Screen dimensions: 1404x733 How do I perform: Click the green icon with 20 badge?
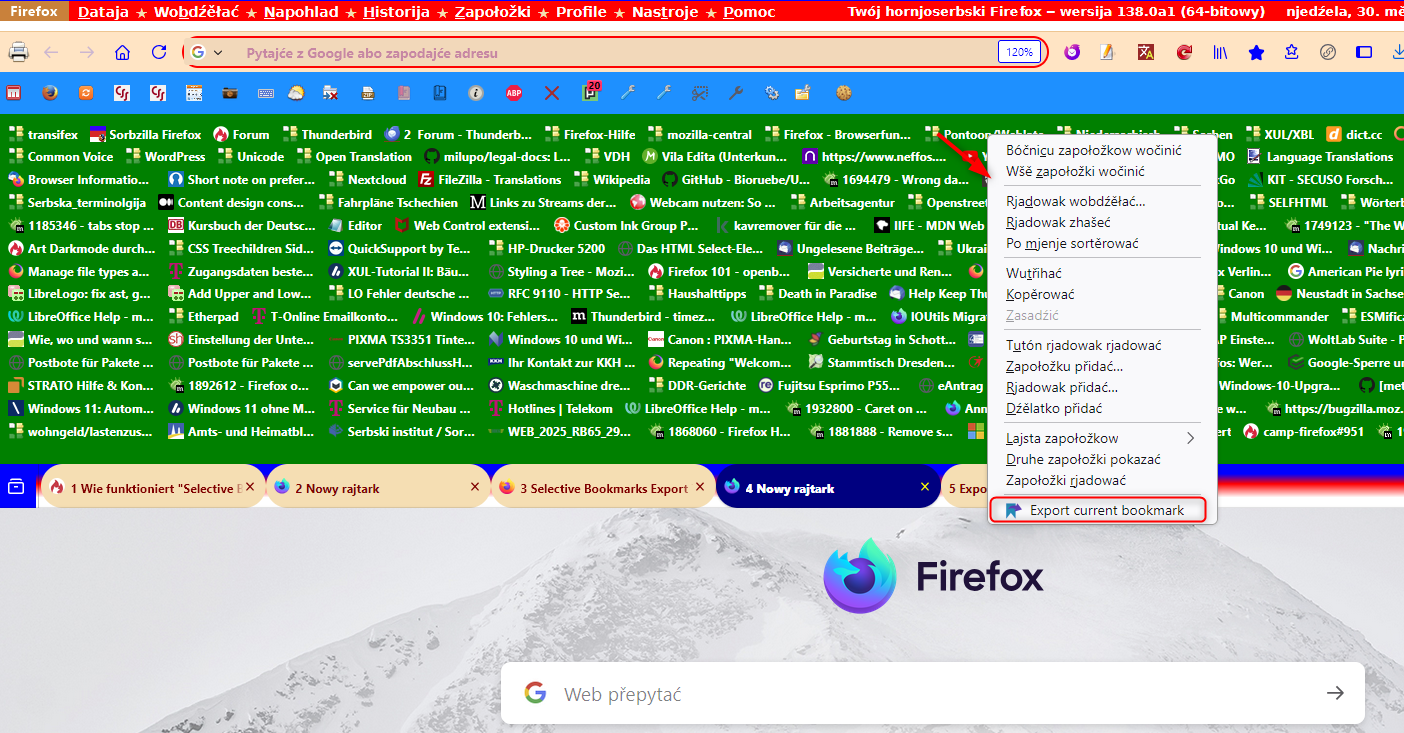(590, 92)
